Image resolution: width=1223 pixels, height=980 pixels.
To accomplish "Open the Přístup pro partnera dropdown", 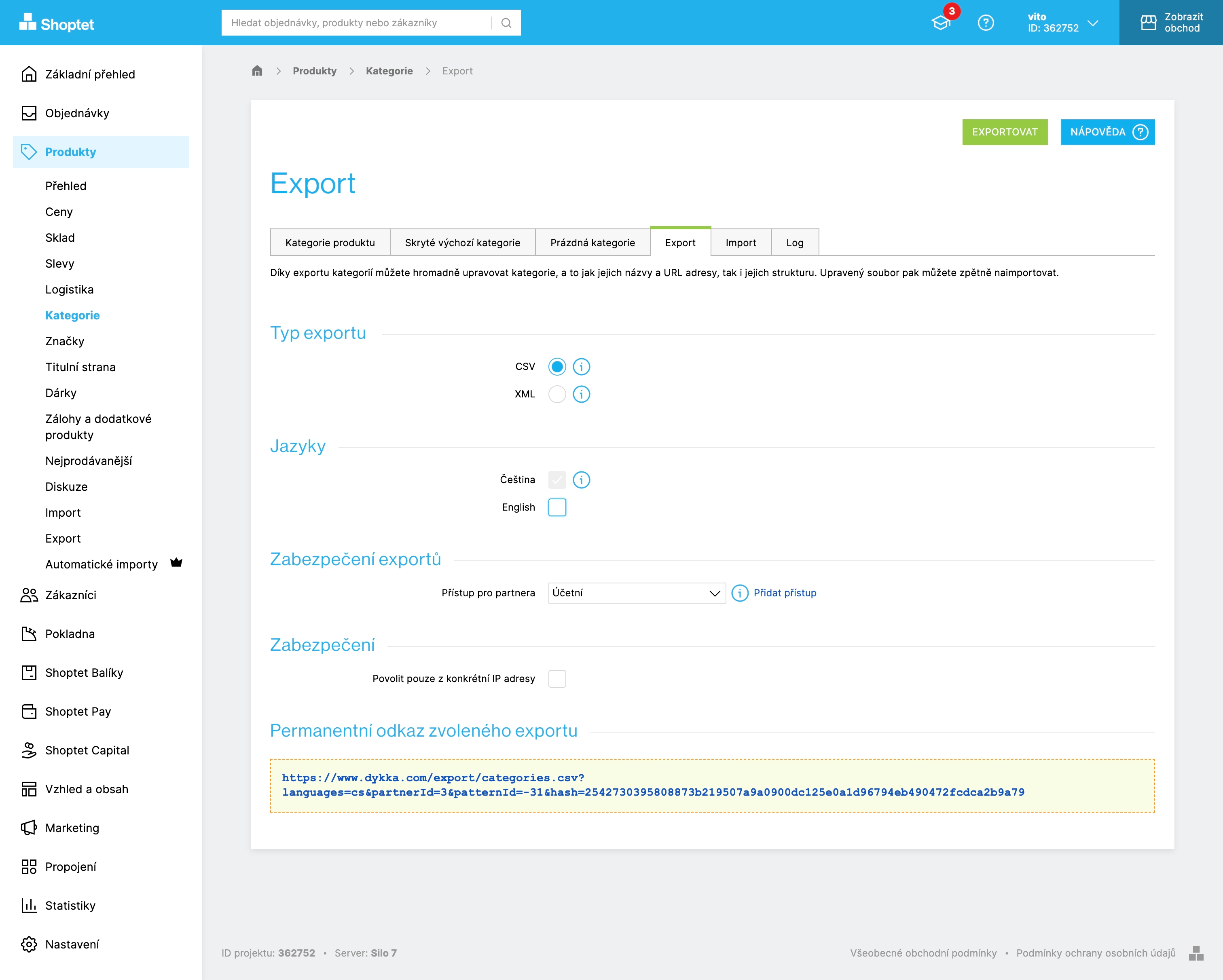I will (x=637, y=593).
